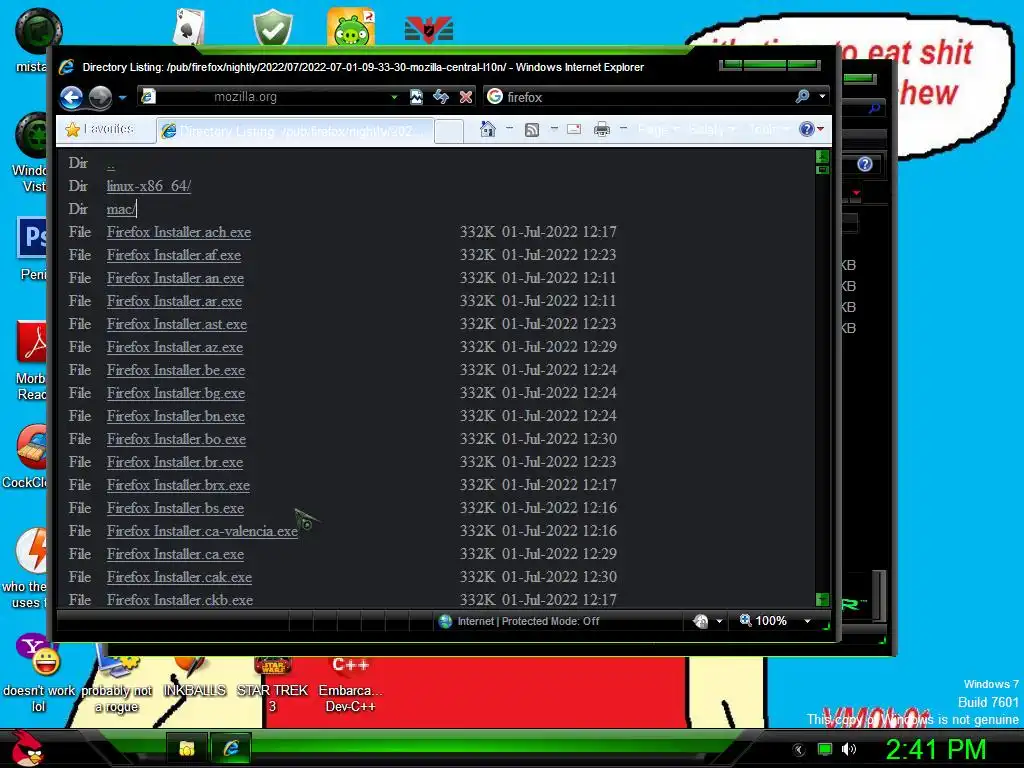Image resolution: width=1024 pixels, height=768 pixels.
Task: Go back using the blue back arrow
Action: click(x=71, y=97)
